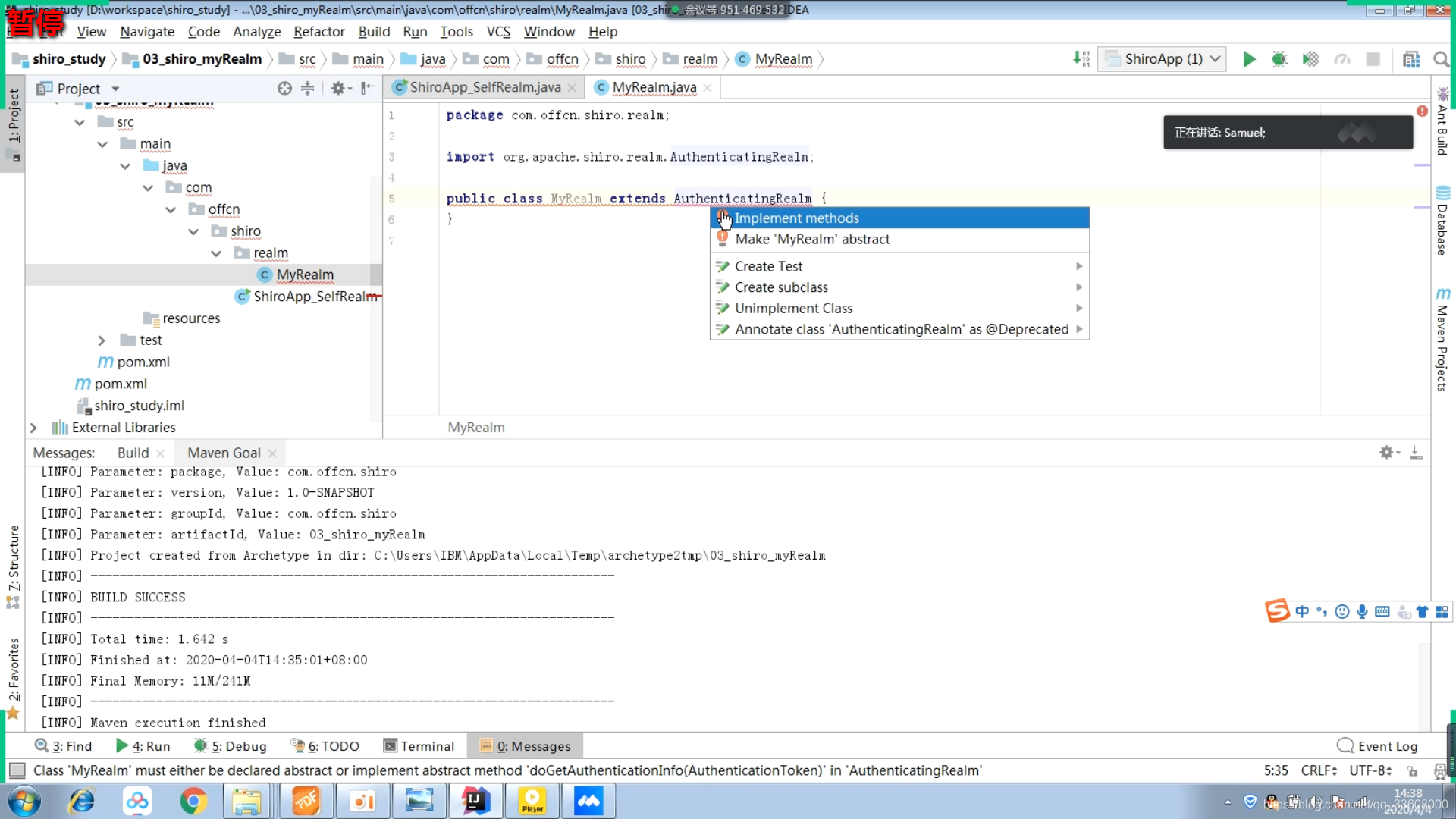Toggle the read-only lock icon in status bar

(x=1412, y=770)
